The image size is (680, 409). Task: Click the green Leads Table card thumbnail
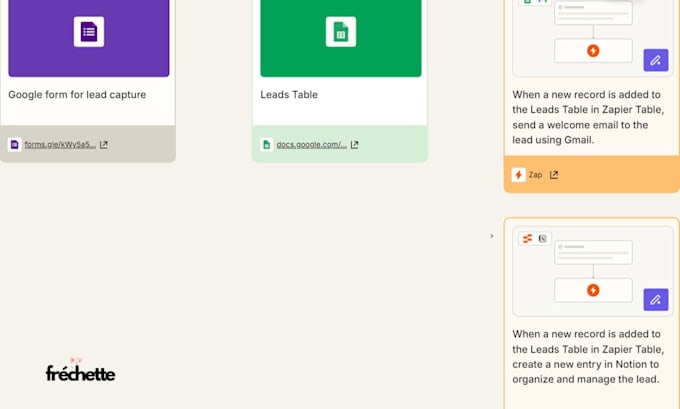pyautogui.click(x=341, y=38)
